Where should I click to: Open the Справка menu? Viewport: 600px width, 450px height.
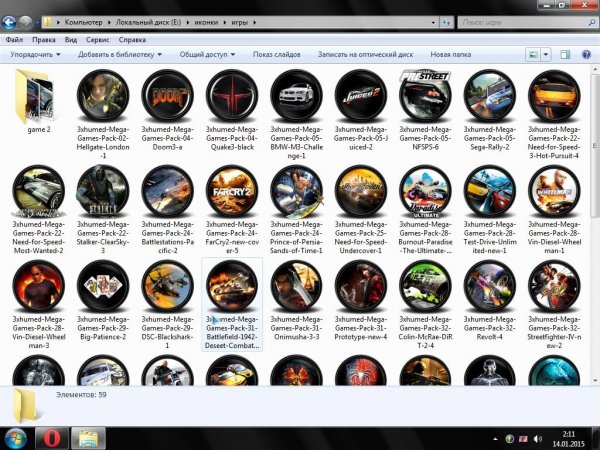pos(132,40)
